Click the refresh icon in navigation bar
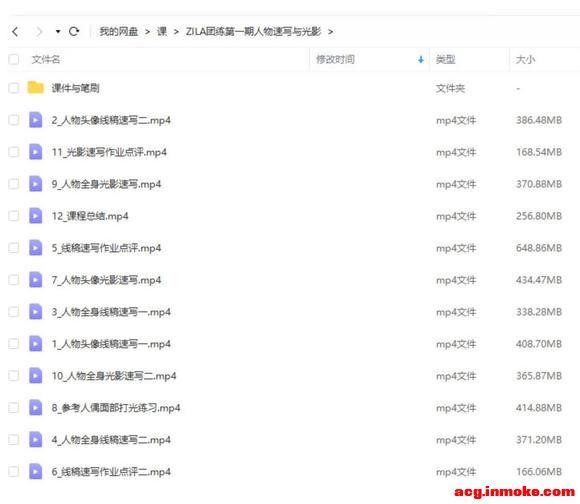This screenshot has height=504, width=580. pos(74,32)
